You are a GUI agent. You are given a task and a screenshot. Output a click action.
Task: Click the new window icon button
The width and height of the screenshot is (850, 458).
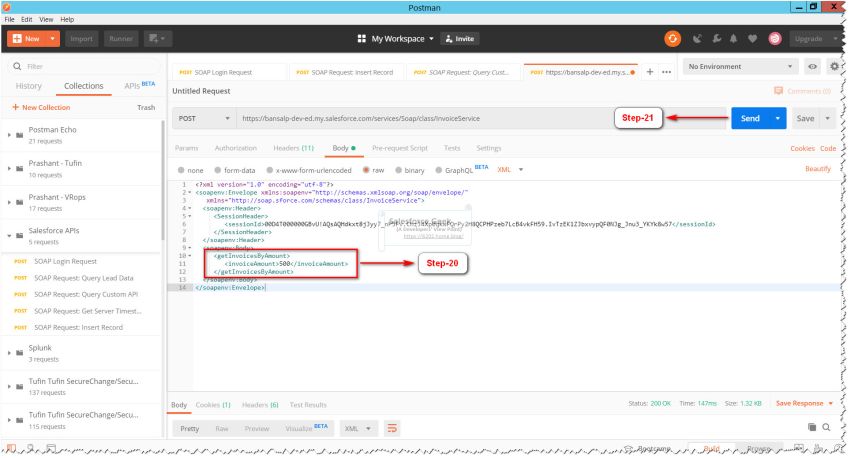[x=157, y=38]
